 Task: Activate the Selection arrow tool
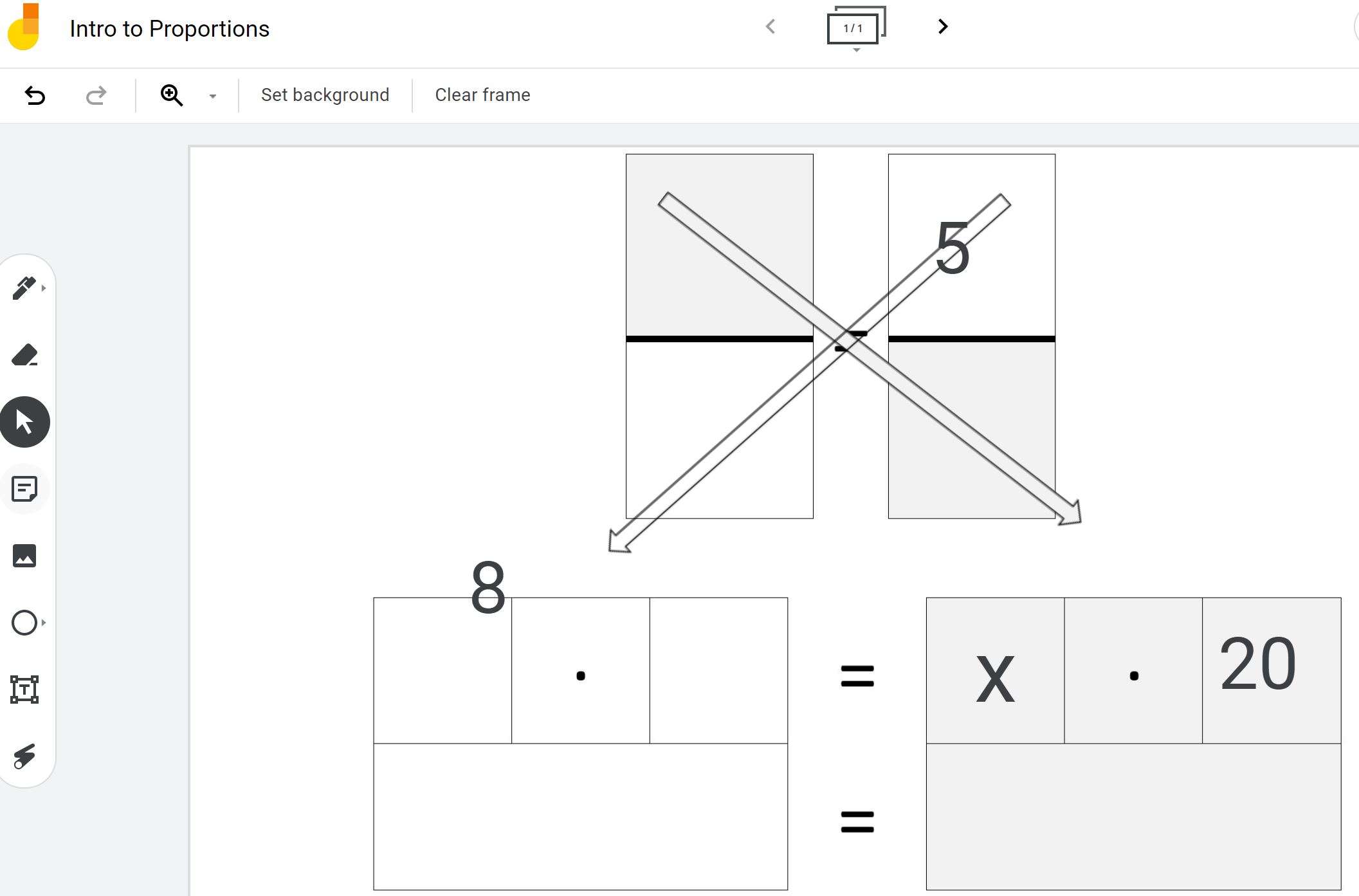click(25, 421)
